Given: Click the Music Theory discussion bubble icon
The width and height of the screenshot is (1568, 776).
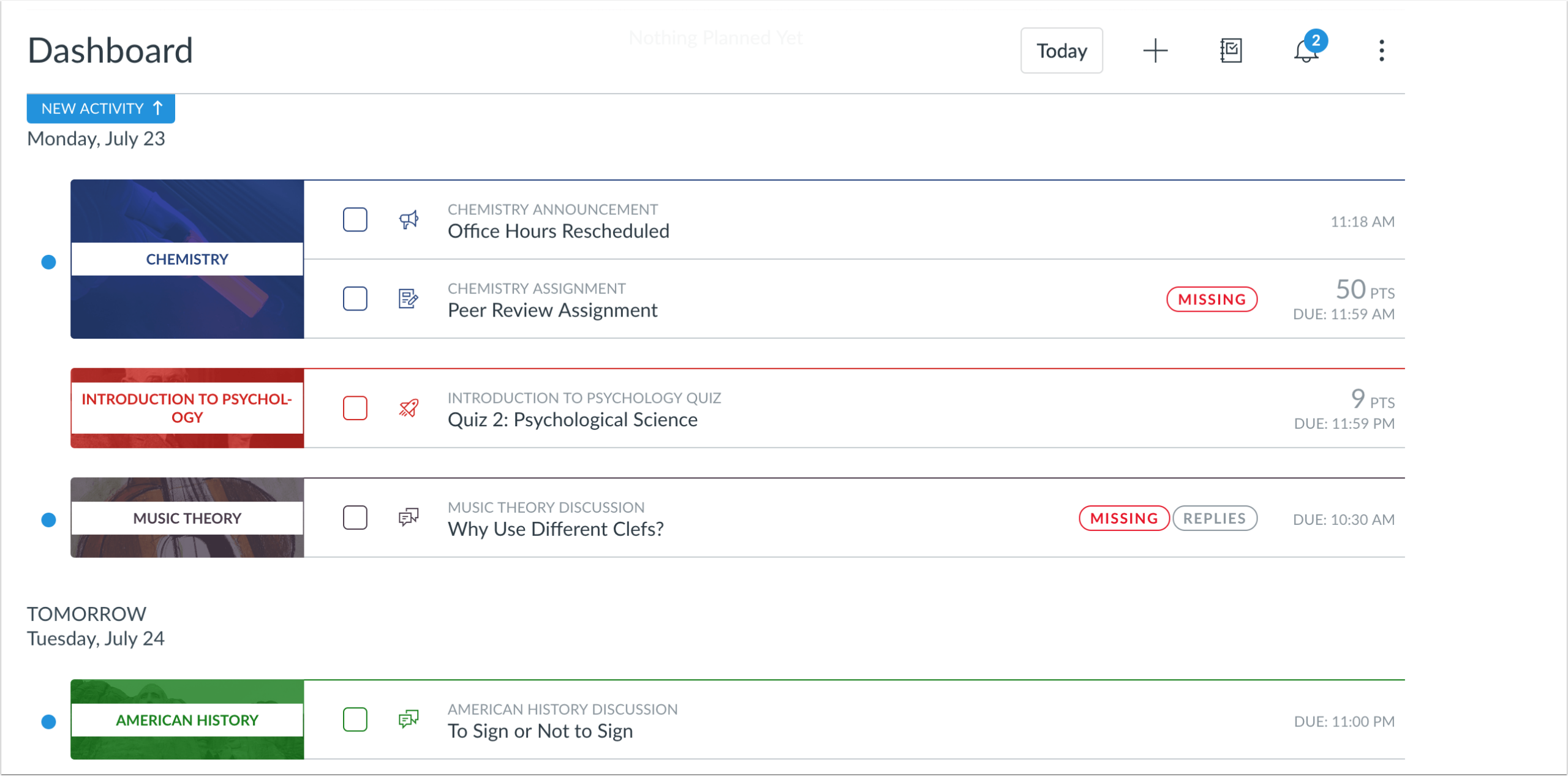Looking at the screenshot, I should point(409,518).
